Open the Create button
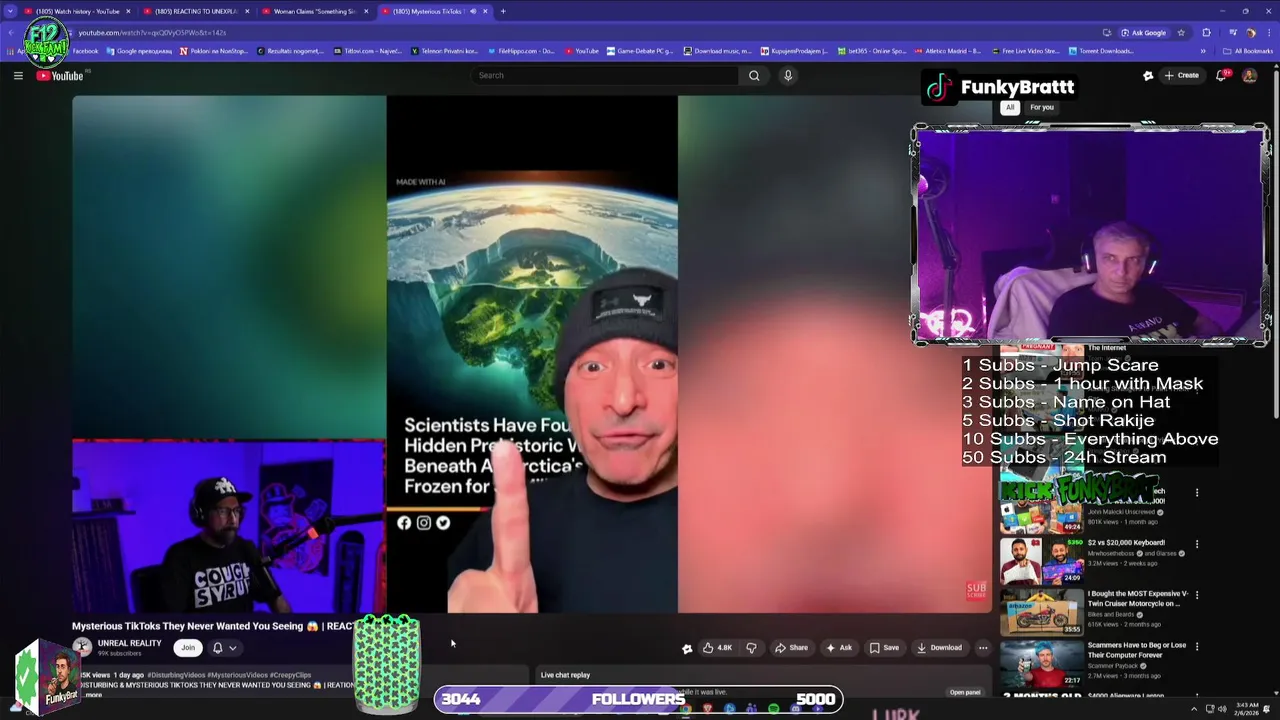This screenshot has width=1280, height=720. click(x=1181, y=75)
